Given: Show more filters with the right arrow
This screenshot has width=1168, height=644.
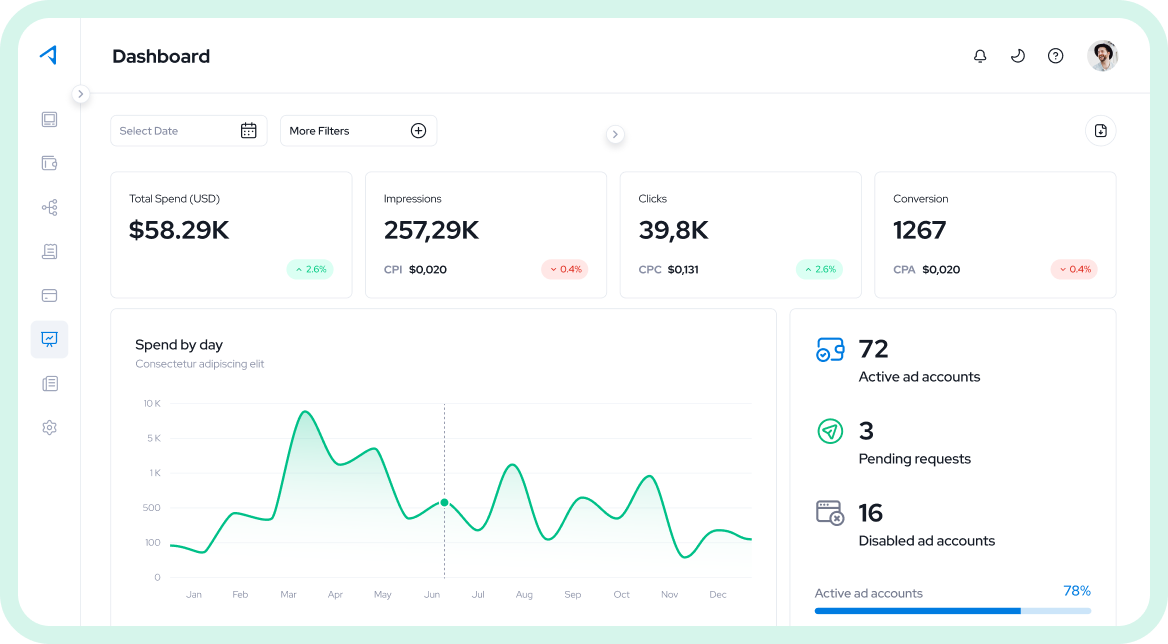Looking at the screenshot, I should coord(615,135).
